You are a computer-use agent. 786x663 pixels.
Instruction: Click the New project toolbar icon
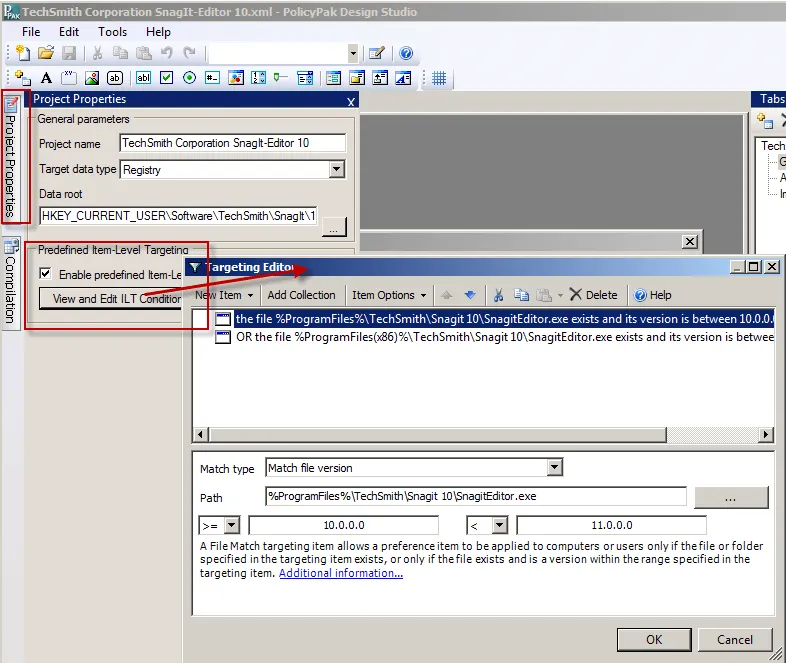point(23,54)
